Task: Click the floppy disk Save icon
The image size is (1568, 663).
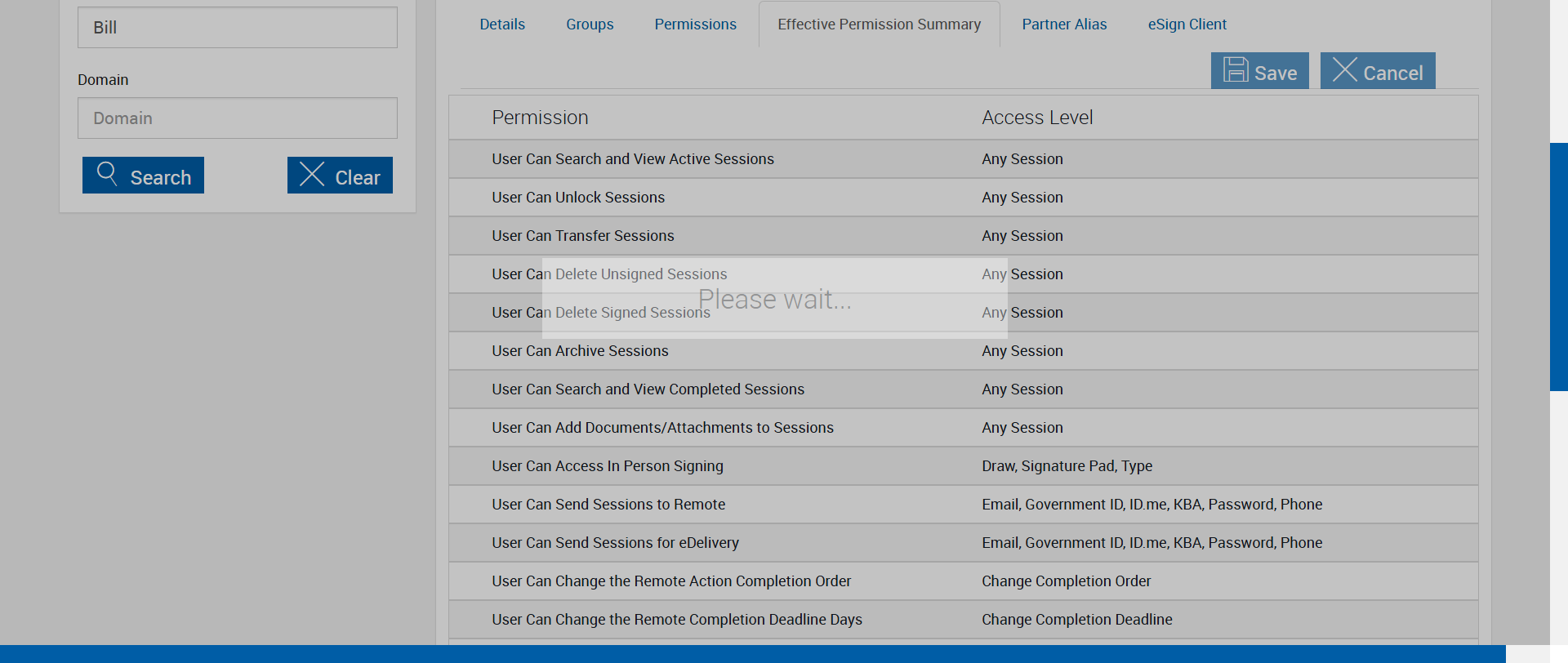Action: coord(1236,70)
